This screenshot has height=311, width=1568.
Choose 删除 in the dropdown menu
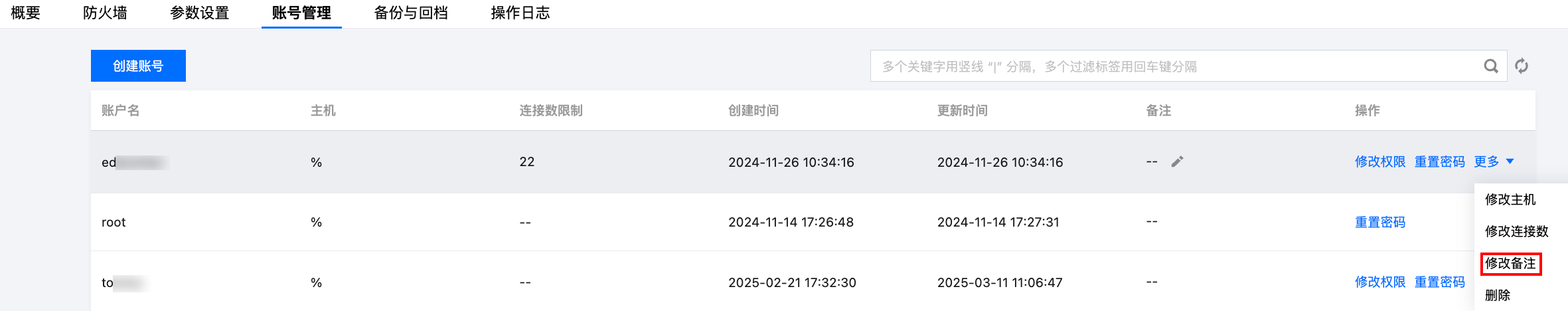coord(1498,295)
